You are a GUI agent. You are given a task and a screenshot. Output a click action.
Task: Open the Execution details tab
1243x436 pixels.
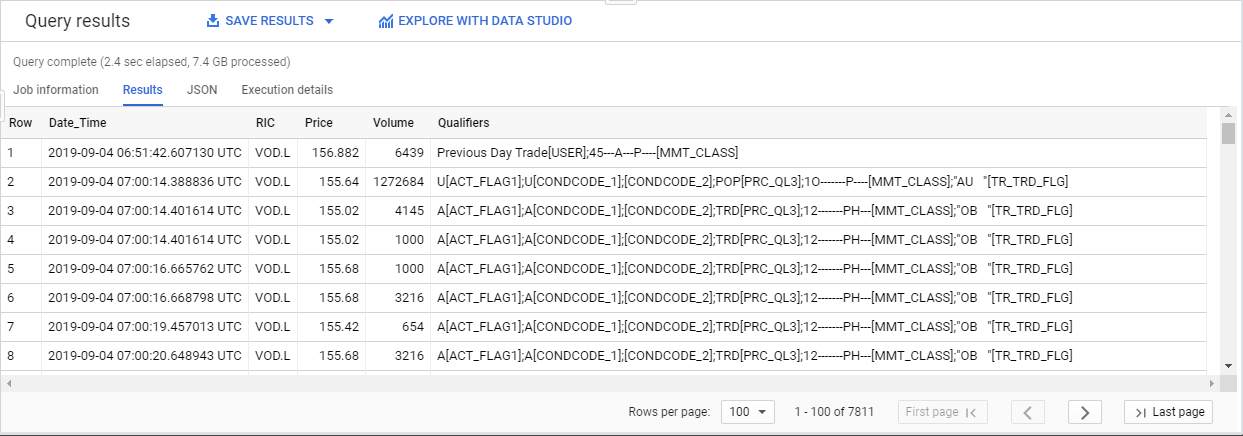click(287, 90)
